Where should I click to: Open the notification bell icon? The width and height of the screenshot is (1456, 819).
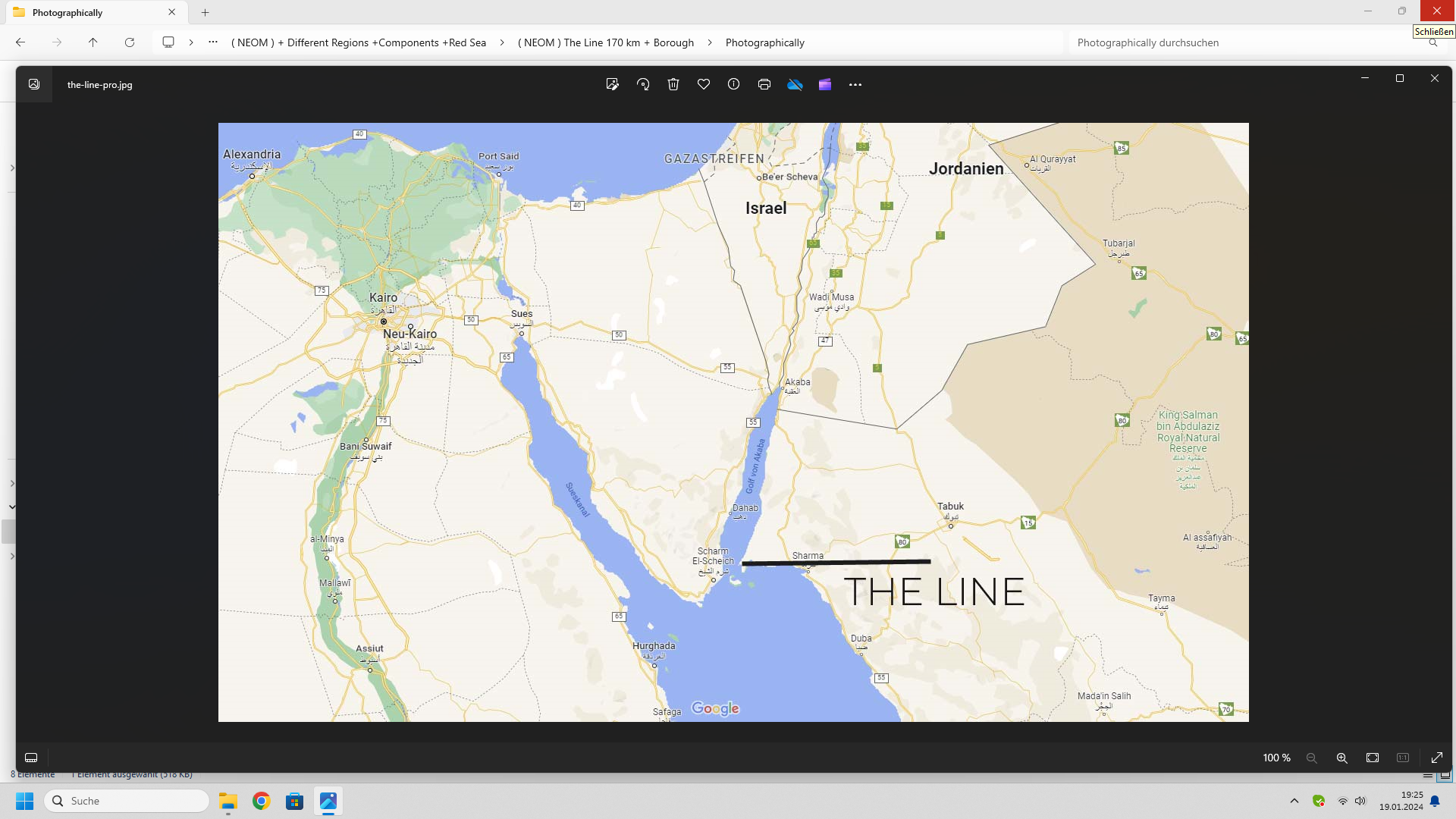click(1435, 801)
